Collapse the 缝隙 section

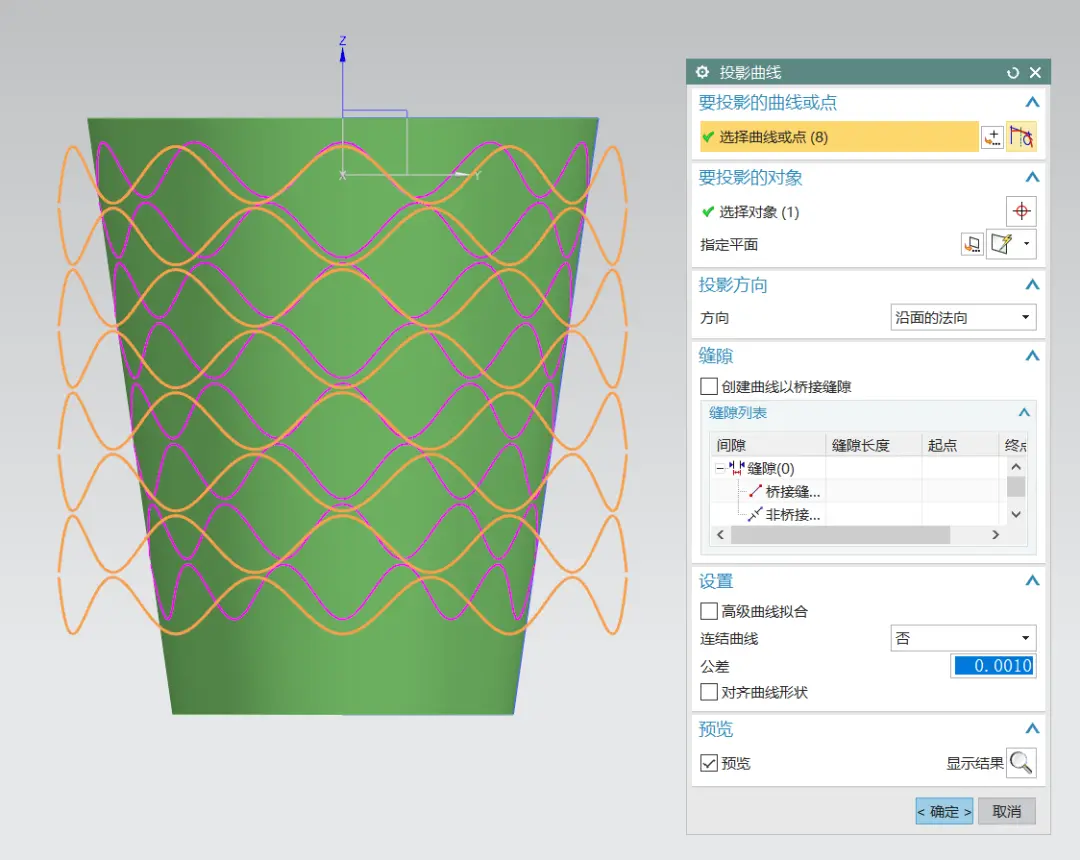point(1032,356)
